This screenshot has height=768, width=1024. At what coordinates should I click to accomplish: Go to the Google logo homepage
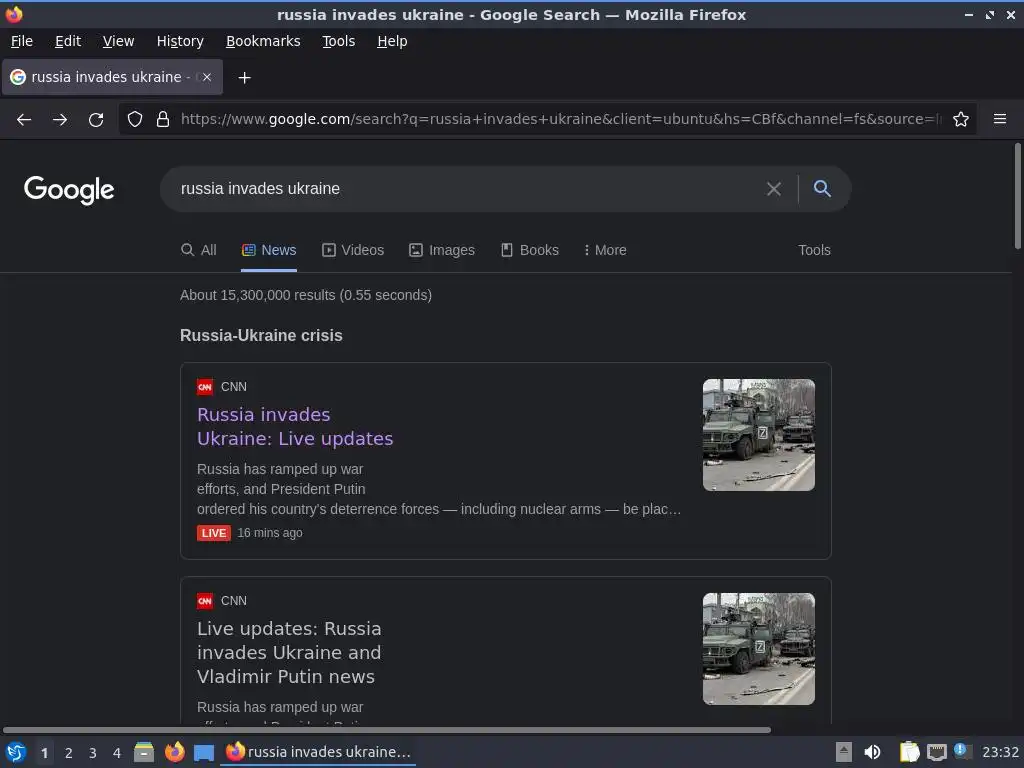point(69,190)
